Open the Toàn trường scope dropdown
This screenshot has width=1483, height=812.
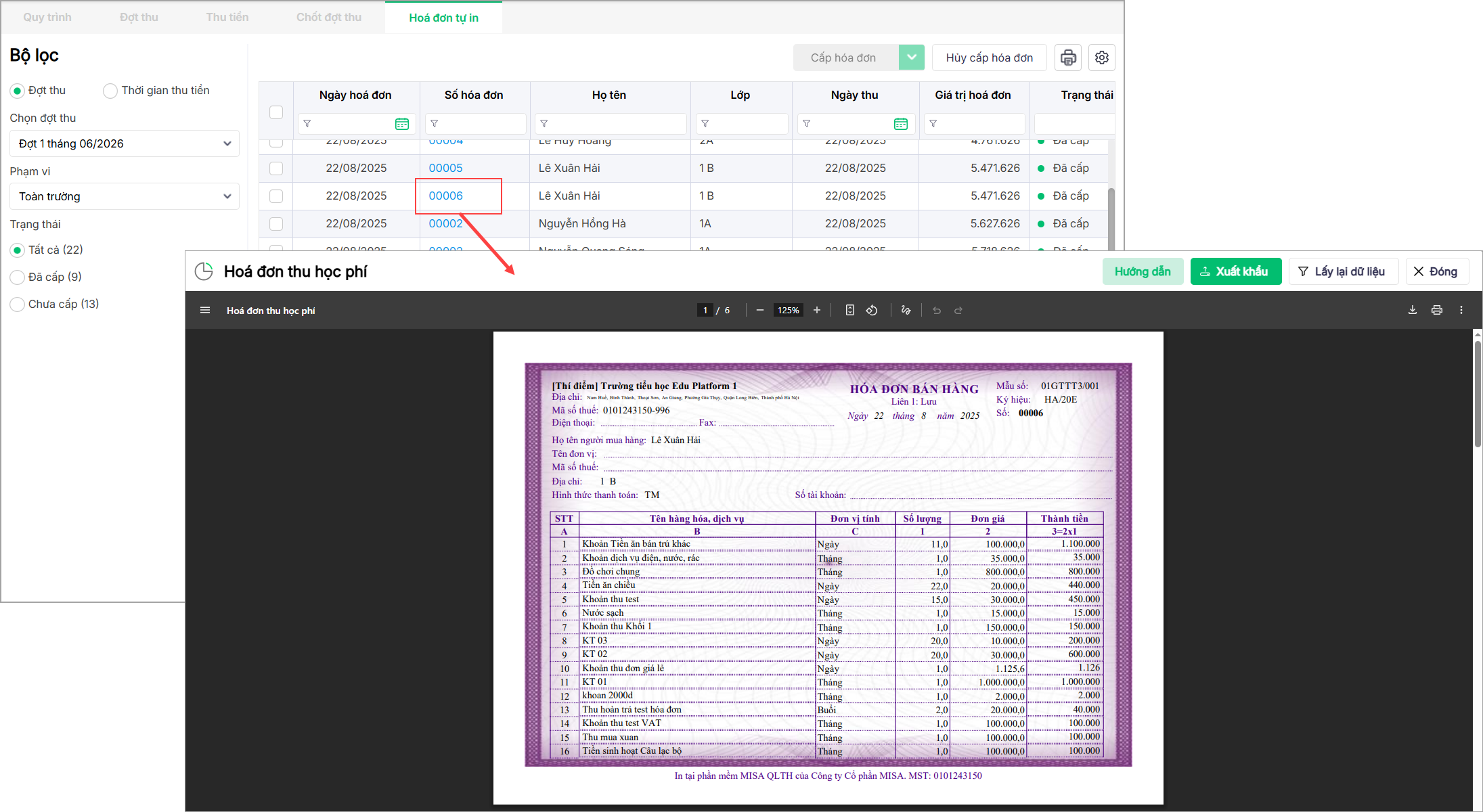point(125,196)
